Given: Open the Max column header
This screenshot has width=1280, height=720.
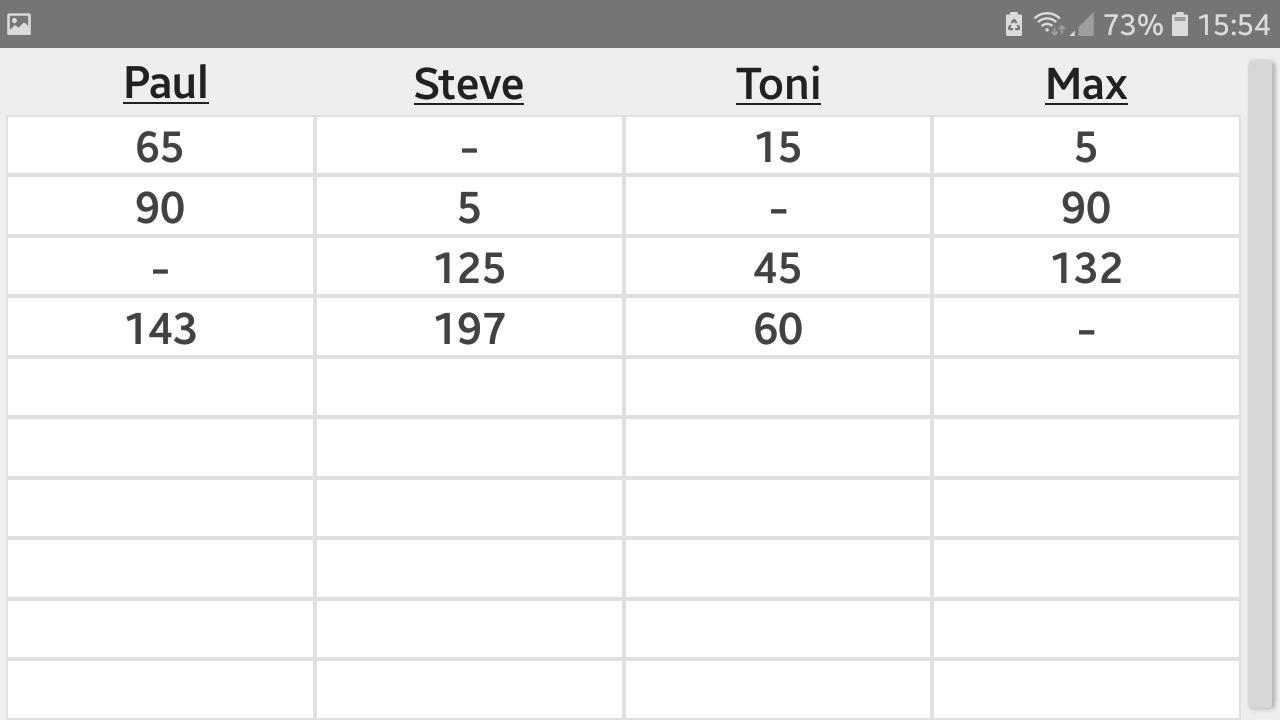Looking at the screenshot, I should tap(1086, 84).
